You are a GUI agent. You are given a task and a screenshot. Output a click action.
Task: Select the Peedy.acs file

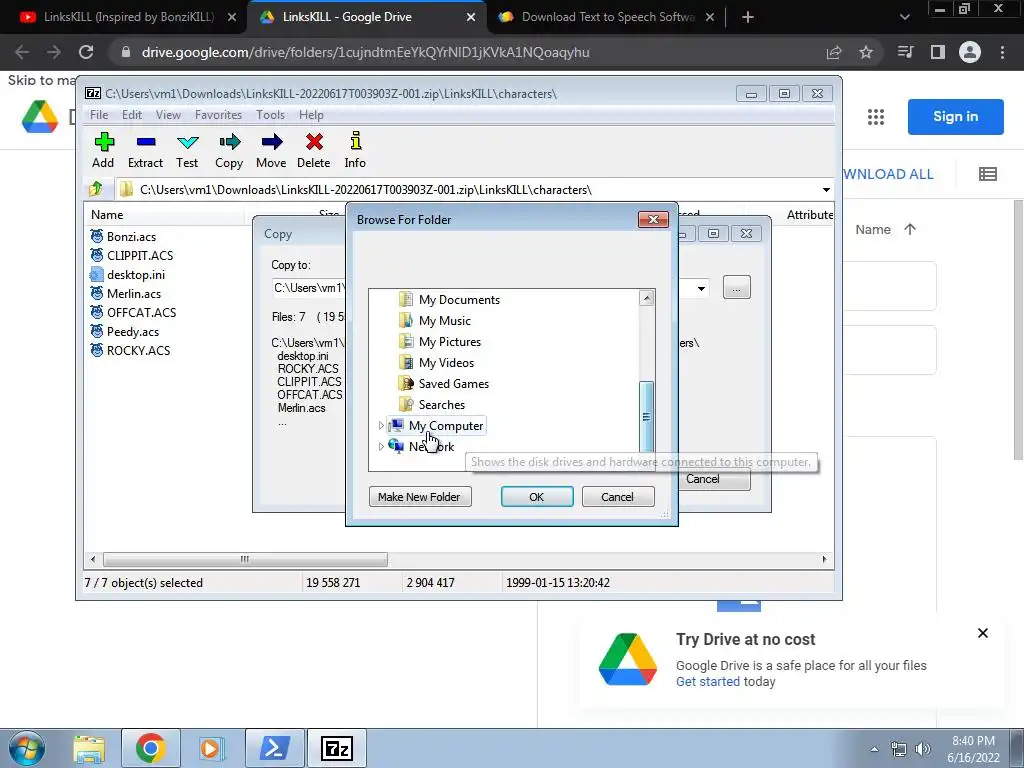pos(133,332)
